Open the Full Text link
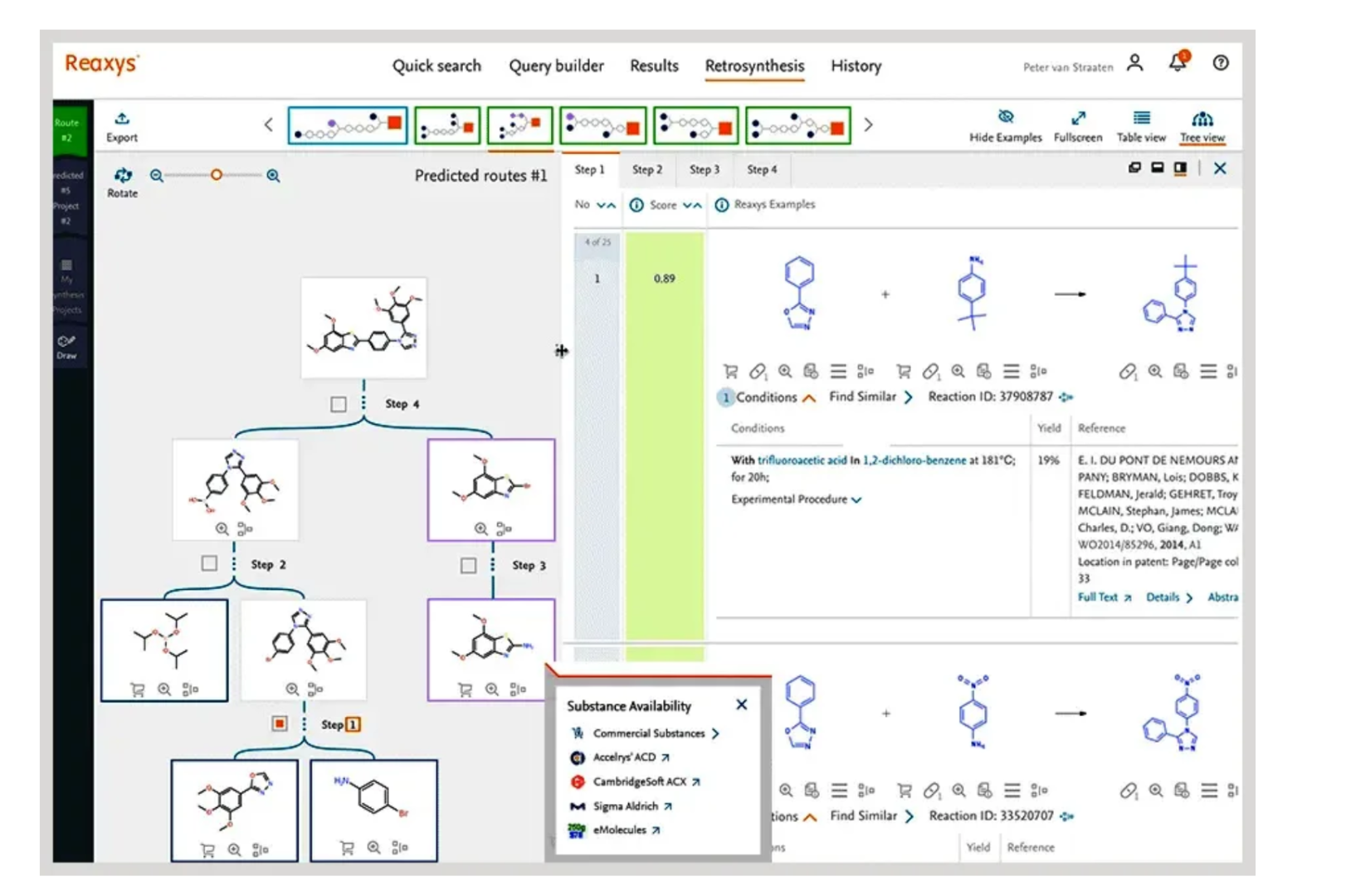Viewport: 1346px width, 896px height. click(1105, 597)
